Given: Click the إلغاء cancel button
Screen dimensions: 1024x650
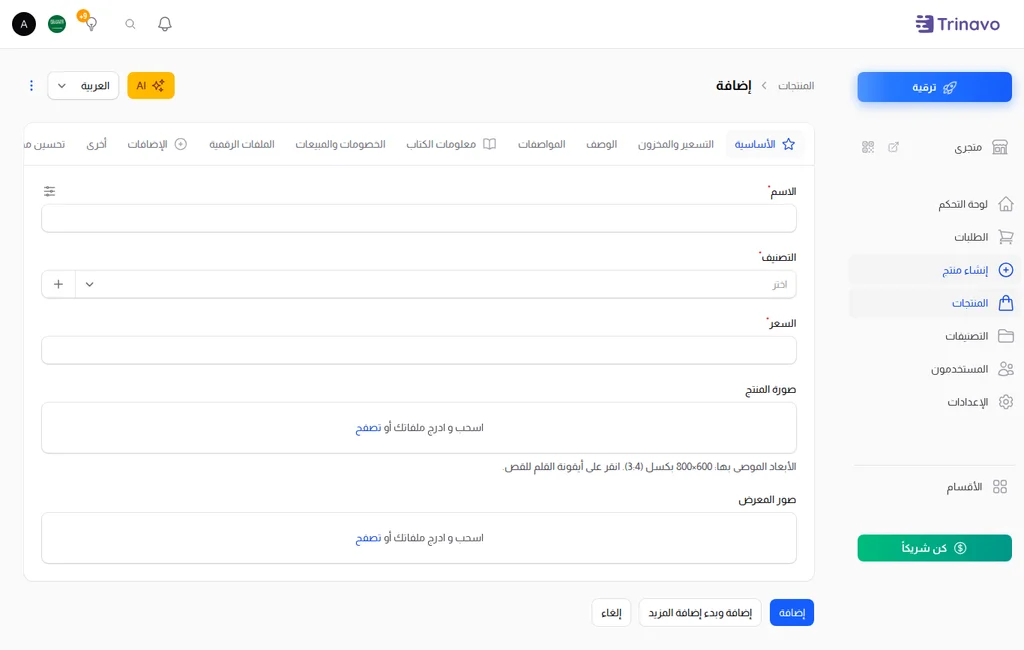Looking at the screenshot, I should pyautogui.click(x=611, y=613).
